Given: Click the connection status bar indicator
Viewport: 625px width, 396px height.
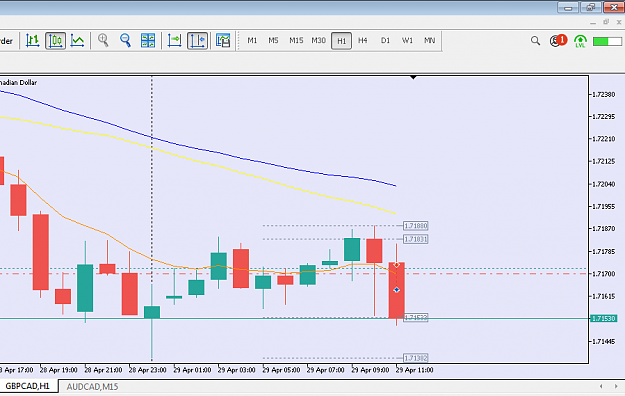Looking at the screenshot, I should (607, 41).
